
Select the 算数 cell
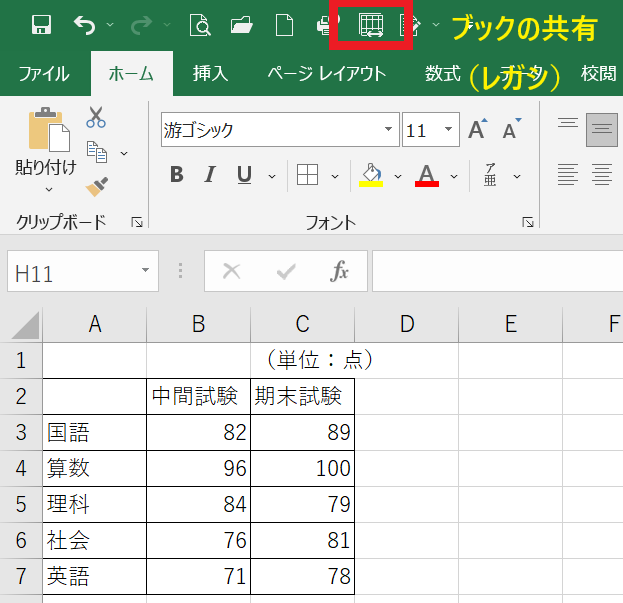(95, 468)
